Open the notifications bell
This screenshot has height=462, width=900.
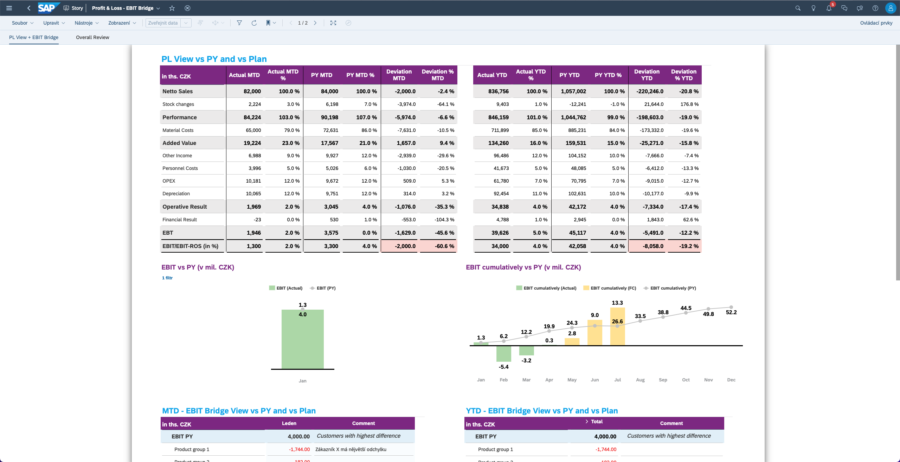(x=829, y=7)
